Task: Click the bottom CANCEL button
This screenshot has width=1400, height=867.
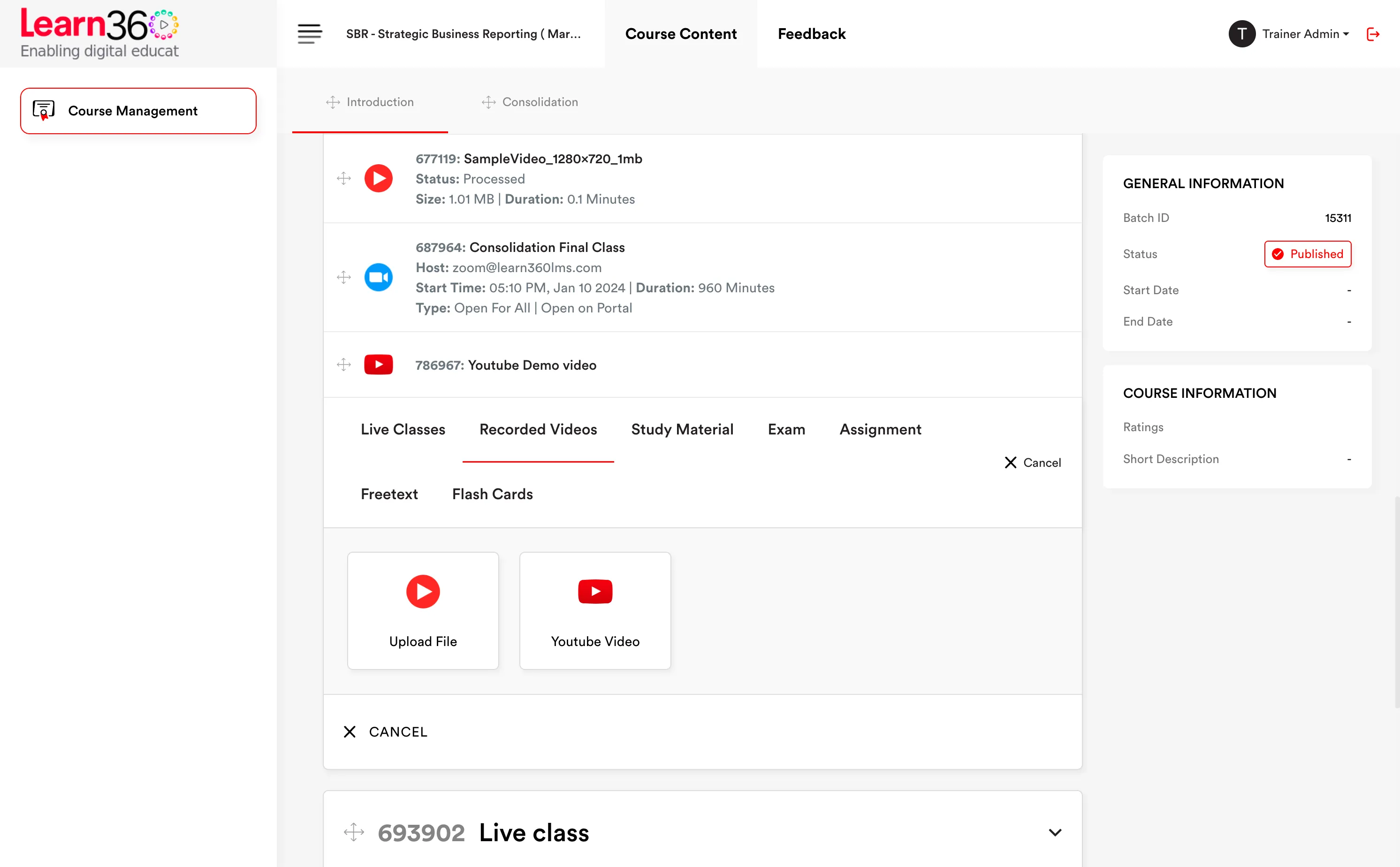Action: click(385, 732)
